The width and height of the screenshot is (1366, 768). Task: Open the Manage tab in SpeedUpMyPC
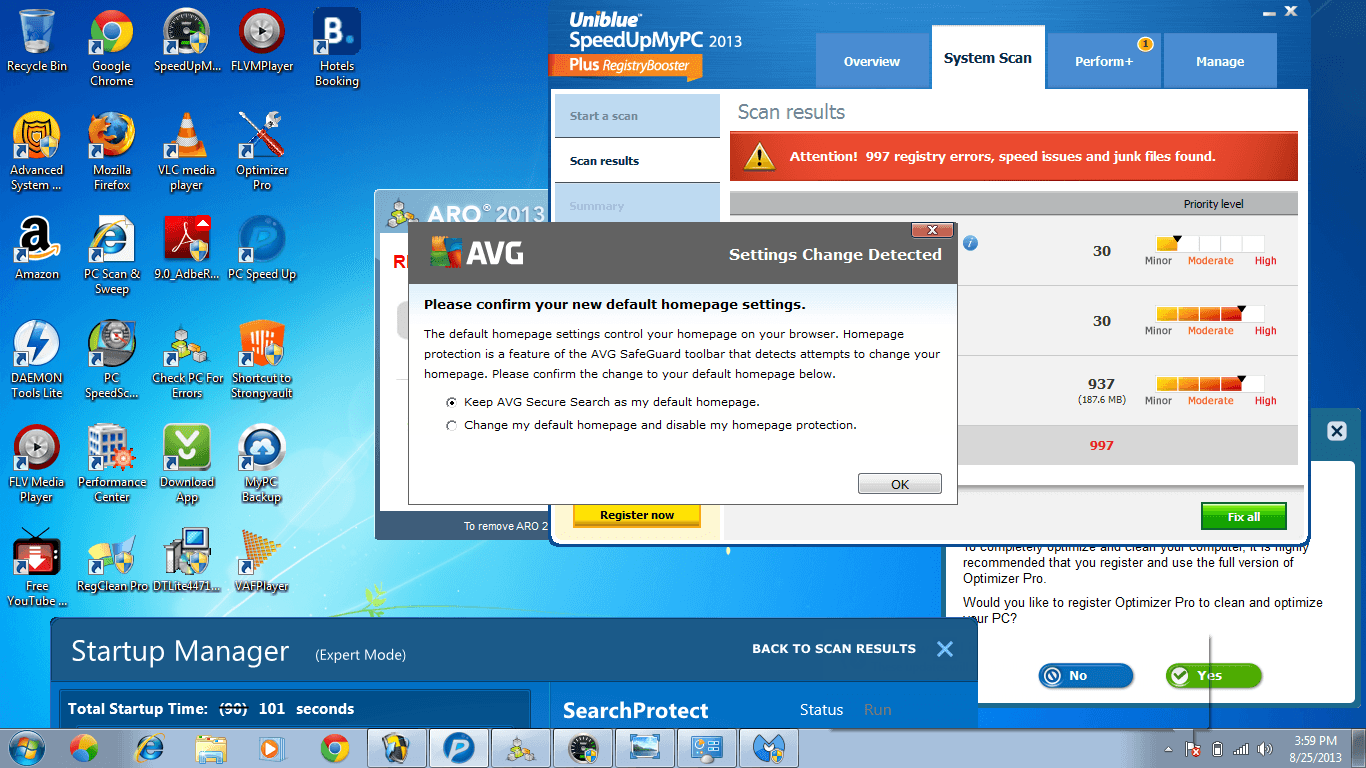pos(1220,61)
